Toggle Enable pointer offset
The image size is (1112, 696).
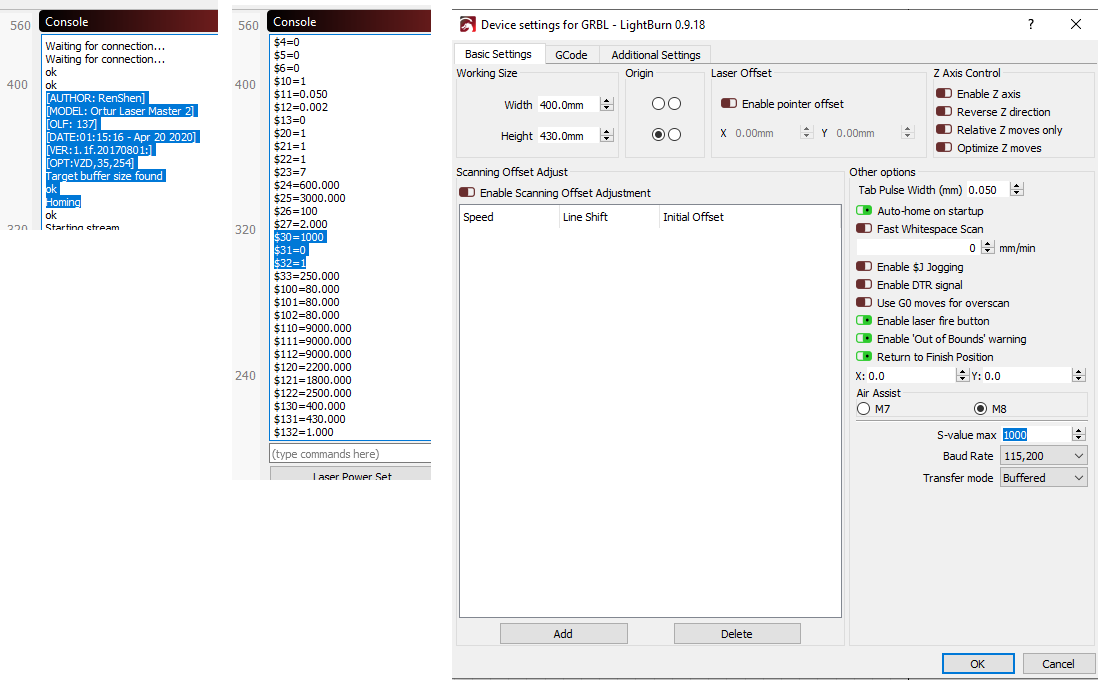pos(729,104)
